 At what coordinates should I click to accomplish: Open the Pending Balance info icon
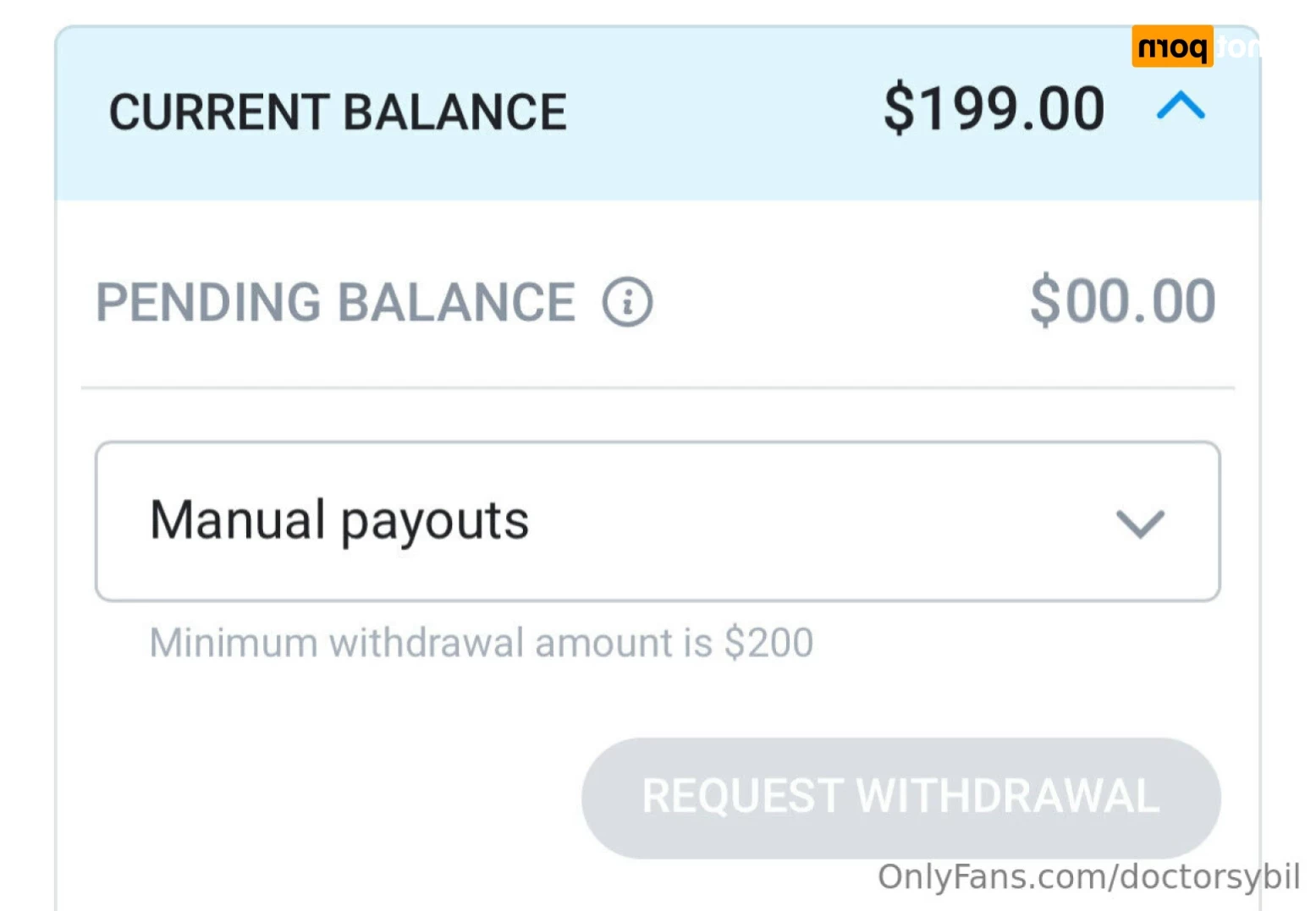click(627, 302)
